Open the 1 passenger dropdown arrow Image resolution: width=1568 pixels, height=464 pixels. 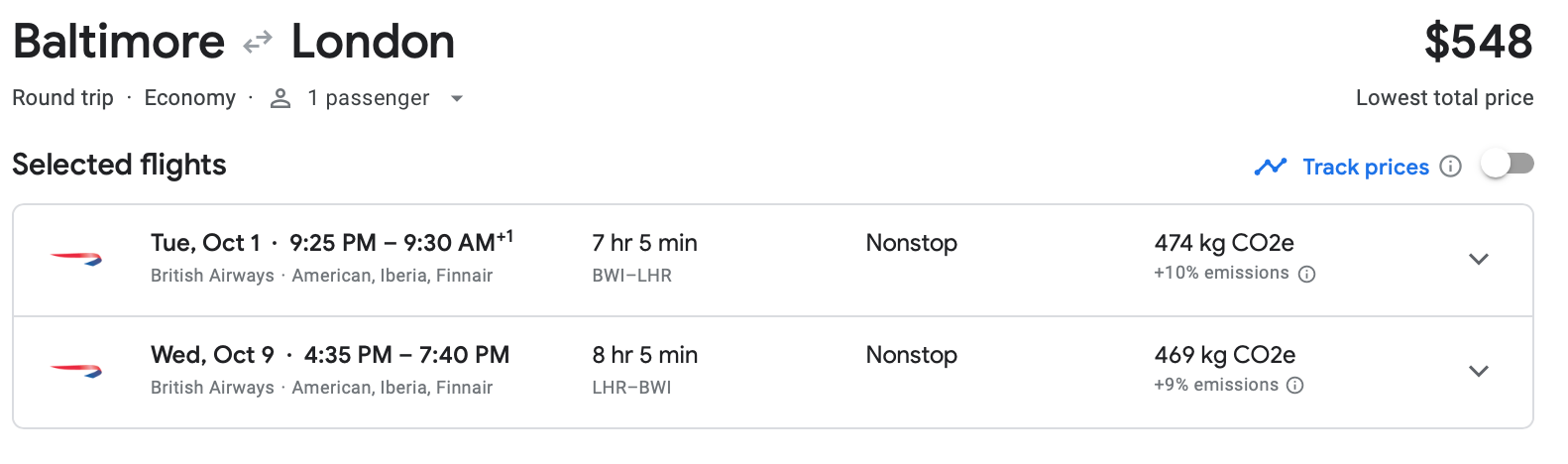click(456, 99)
